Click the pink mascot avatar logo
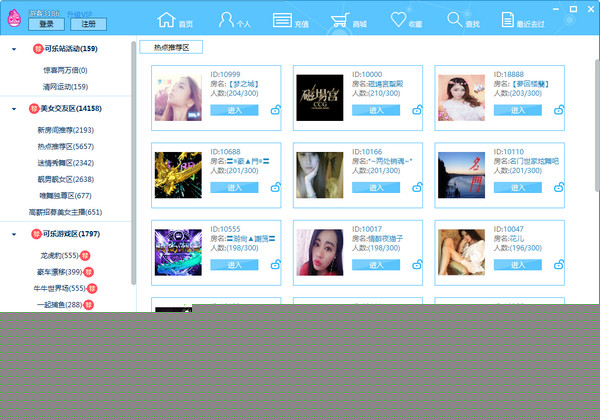Image resolution: width=600 pixels, height=420 pixels. click(14, 18)
